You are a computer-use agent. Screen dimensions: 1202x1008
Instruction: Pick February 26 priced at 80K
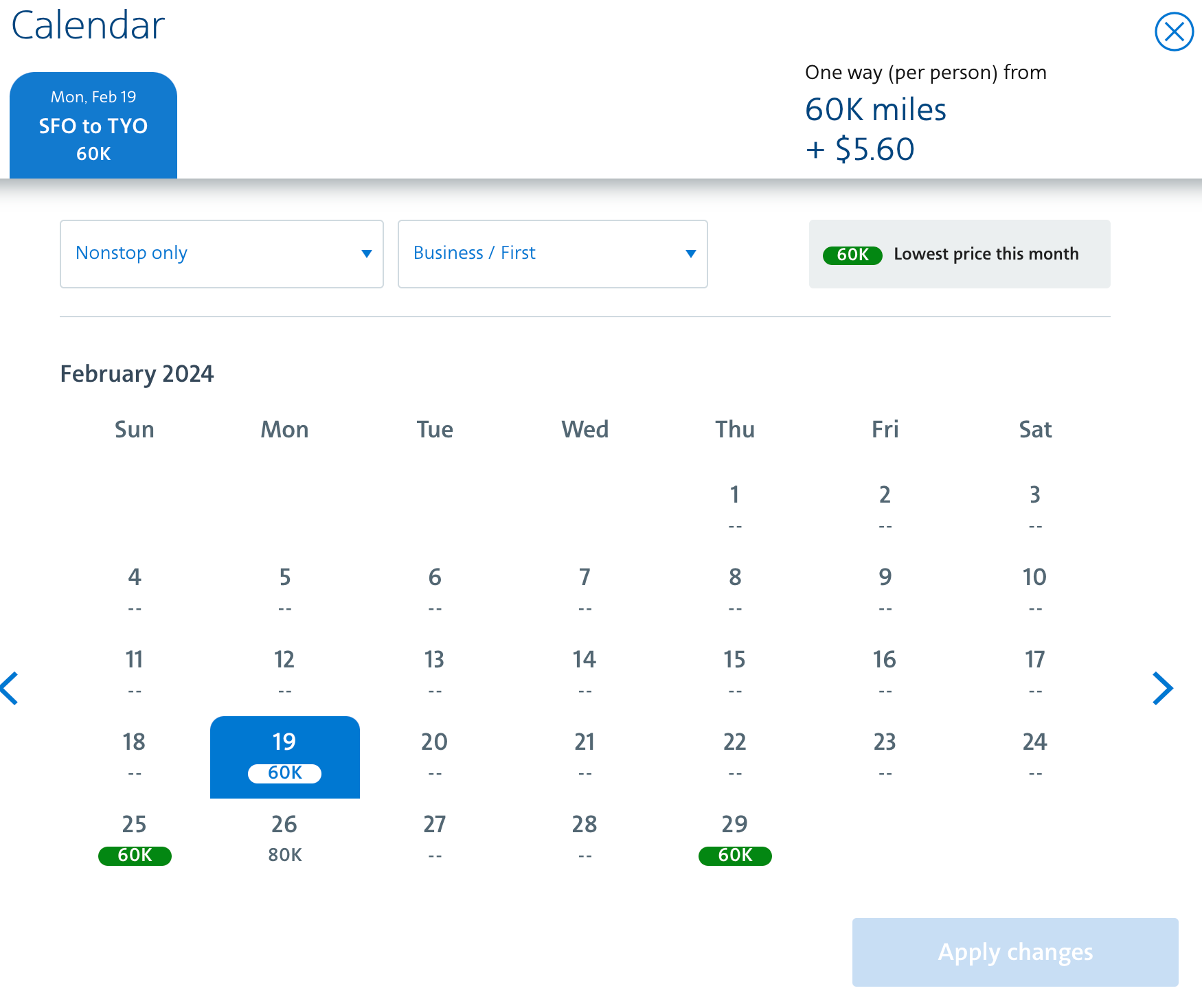[284, 838]
